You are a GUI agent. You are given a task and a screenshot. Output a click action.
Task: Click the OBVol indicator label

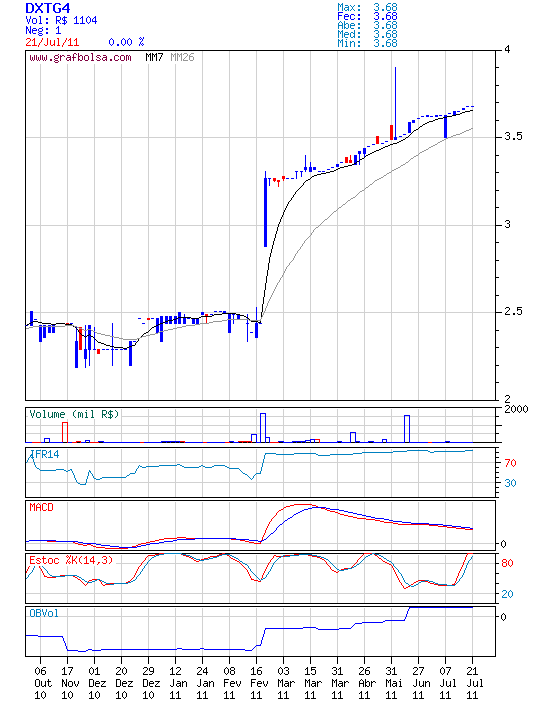click(44, 613)
